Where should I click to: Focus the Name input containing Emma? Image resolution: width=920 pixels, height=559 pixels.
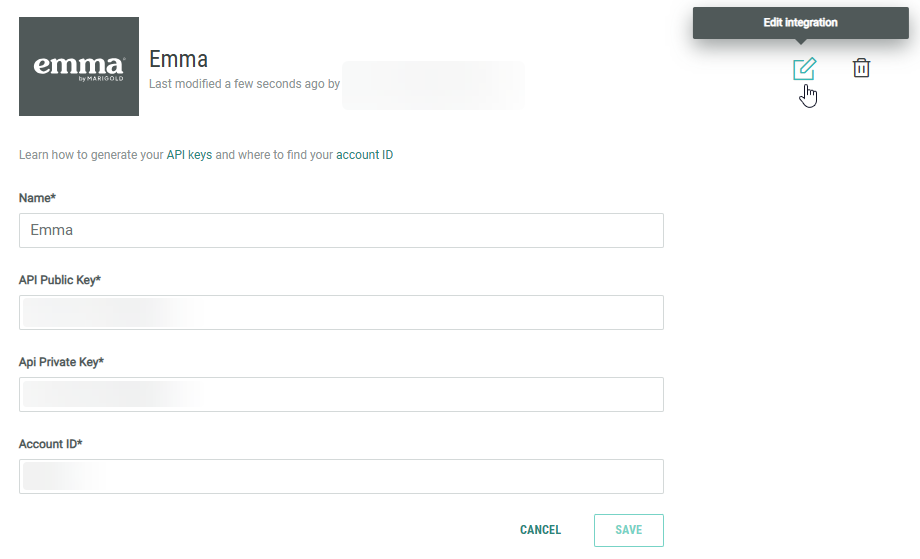[341, 230]
